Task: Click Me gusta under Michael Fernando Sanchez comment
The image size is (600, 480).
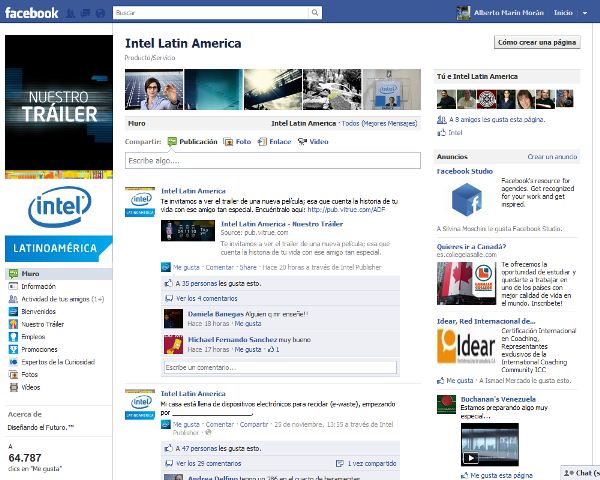Action: pos(248,349)
